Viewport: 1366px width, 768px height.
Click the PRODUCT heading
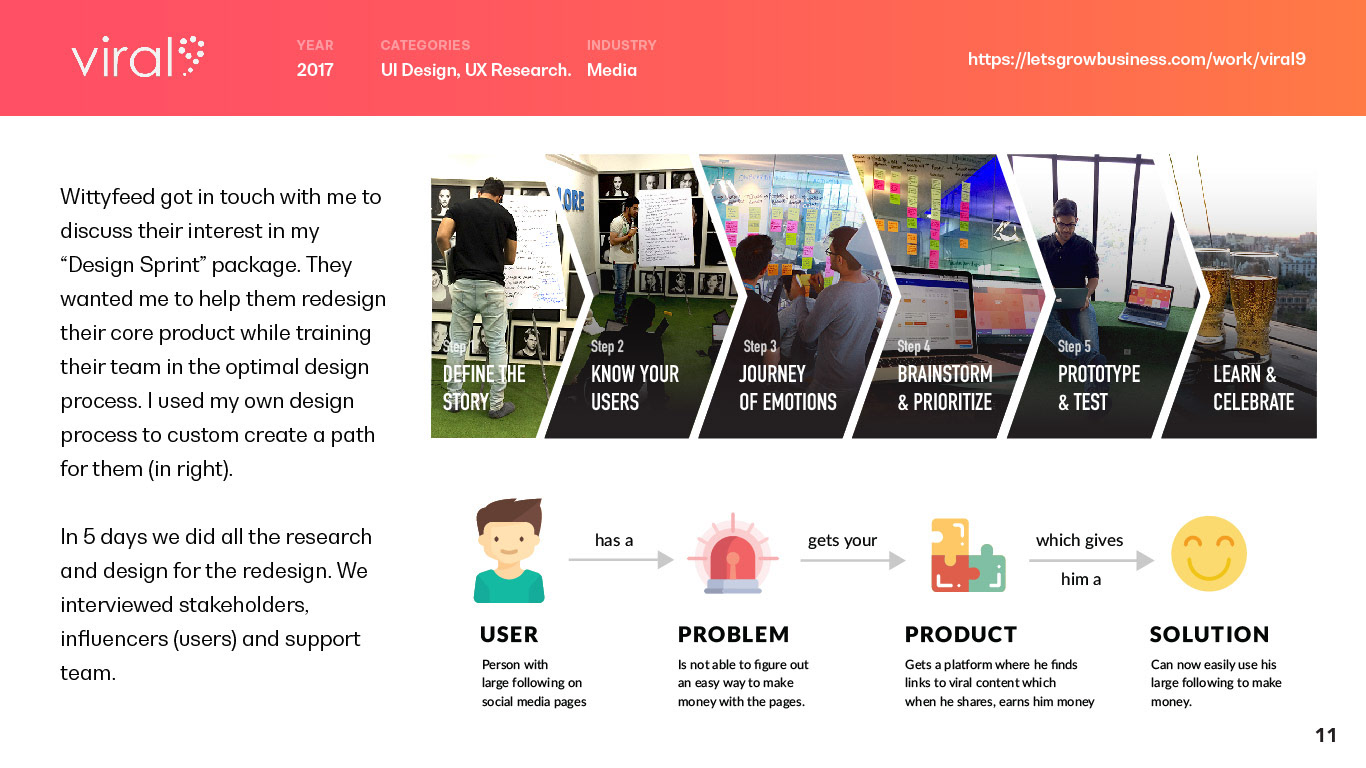(x=961, y=635)
